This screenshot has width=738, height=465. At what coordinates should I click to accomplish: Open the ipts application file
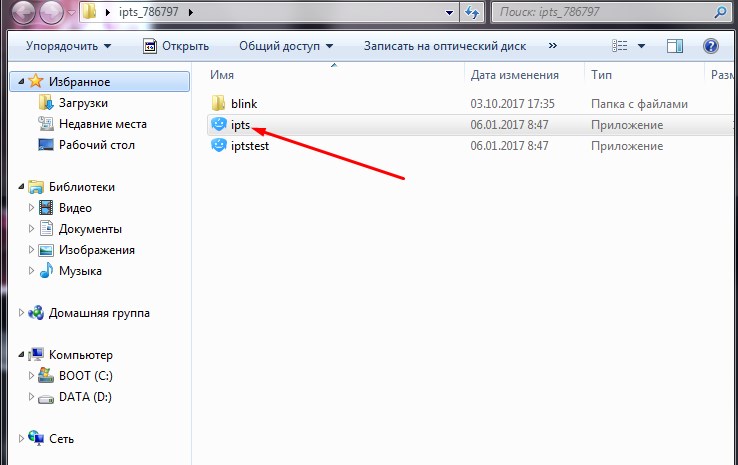(x=240, y=125)
